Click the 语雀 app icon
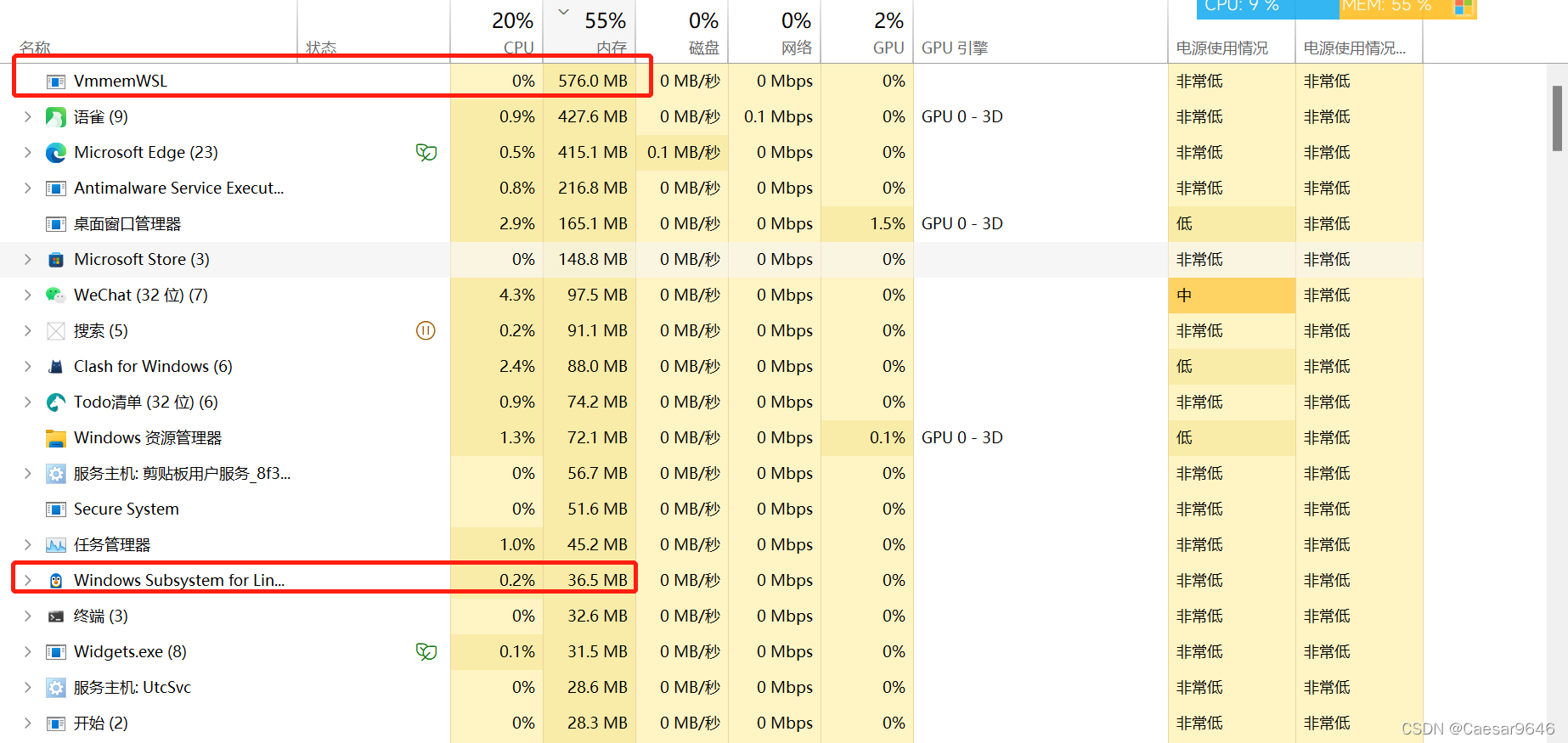This screenshot has width=1568, height=743. point(56,117)
